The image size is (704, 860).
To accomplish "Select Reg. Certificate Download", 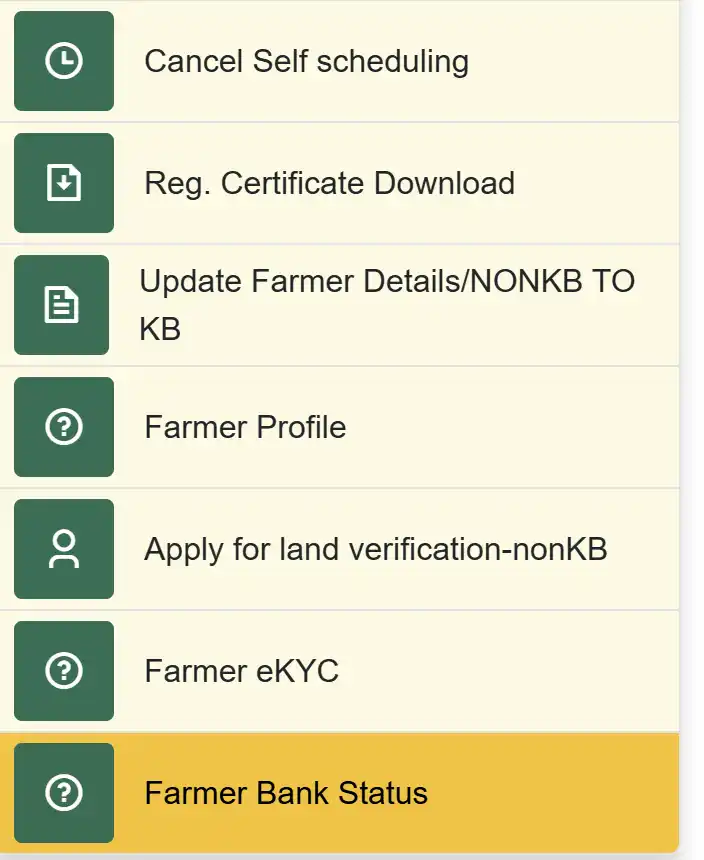I will 339,183.
